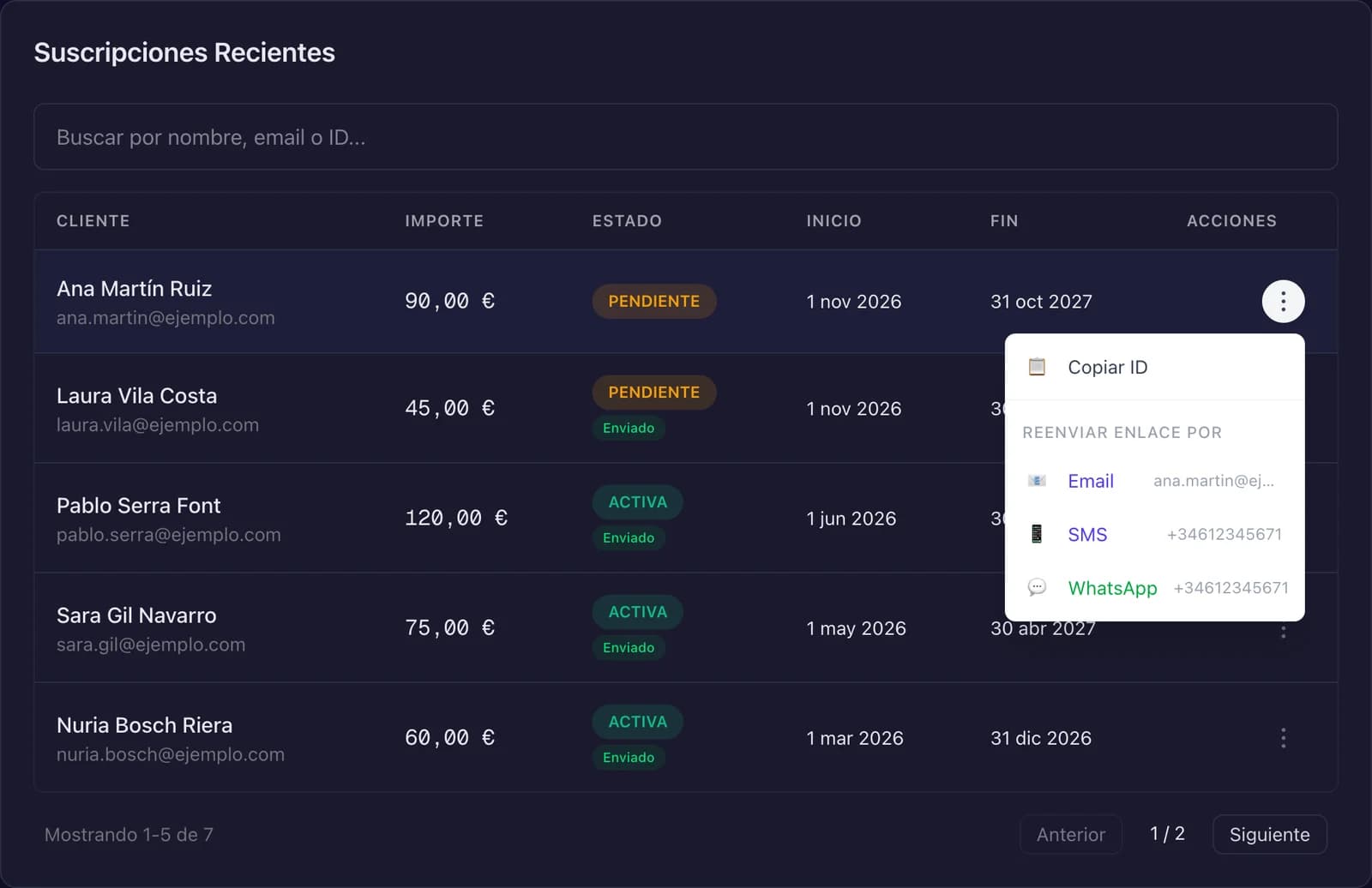Focus the search by name, email or ID field
The height and width of the screenshot is (888, 1372).
tap(685, 137)
